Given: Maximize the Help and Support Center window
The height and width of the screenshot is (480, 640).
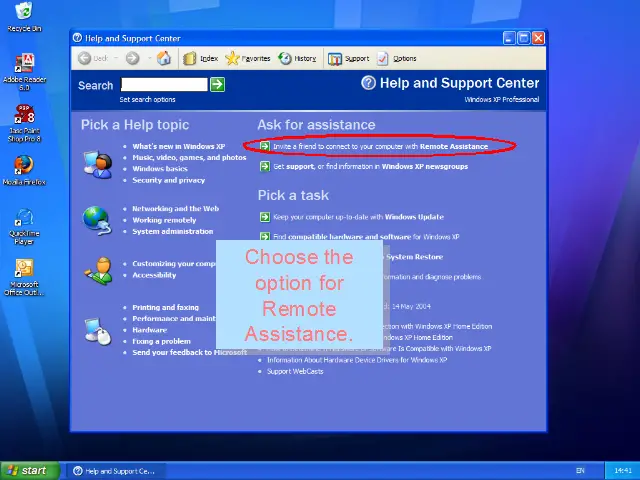Looking at the screenshot, I should (524, 38).
